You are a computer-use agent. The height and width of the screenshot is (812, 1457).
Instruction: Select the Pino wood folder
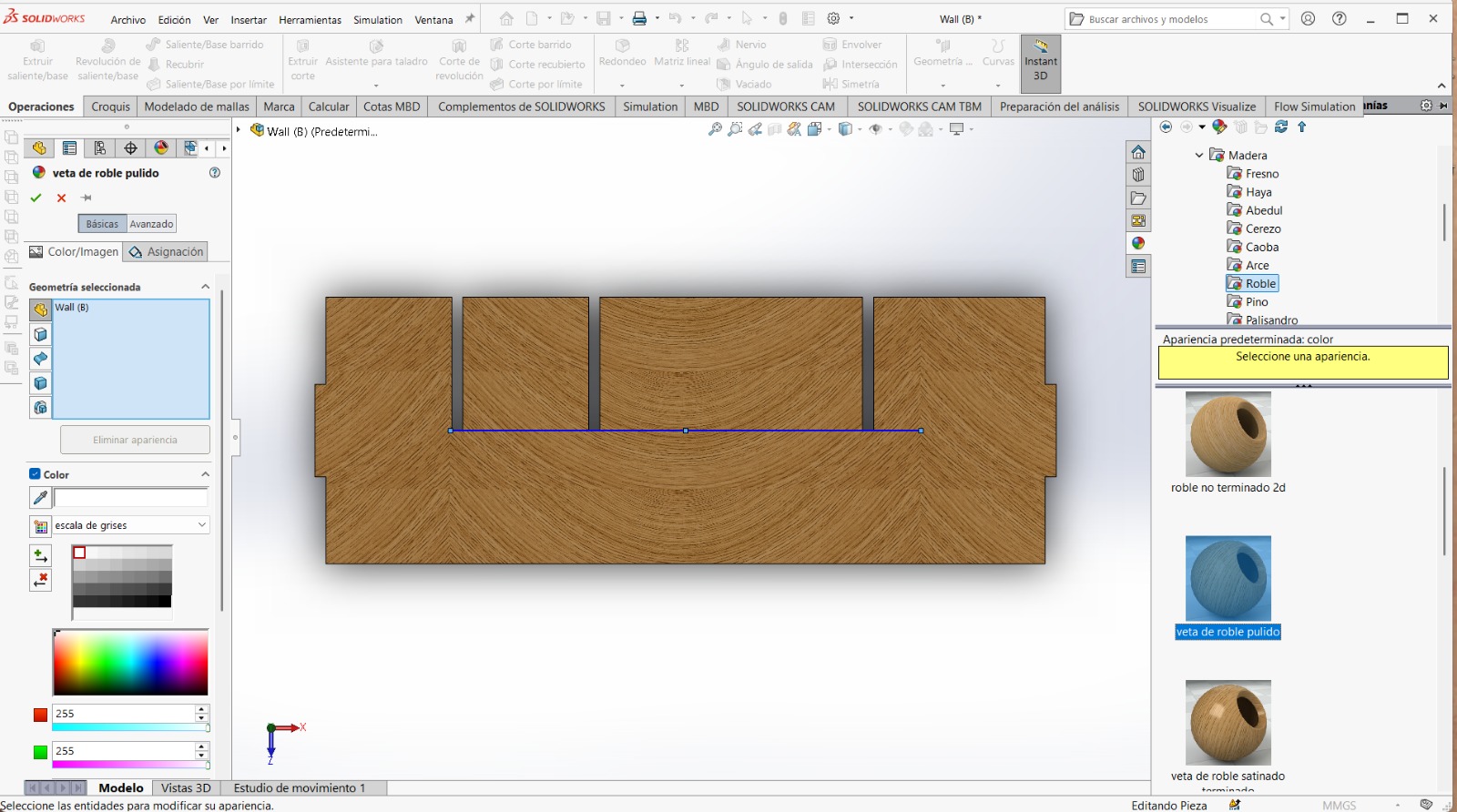point(1257,302)
